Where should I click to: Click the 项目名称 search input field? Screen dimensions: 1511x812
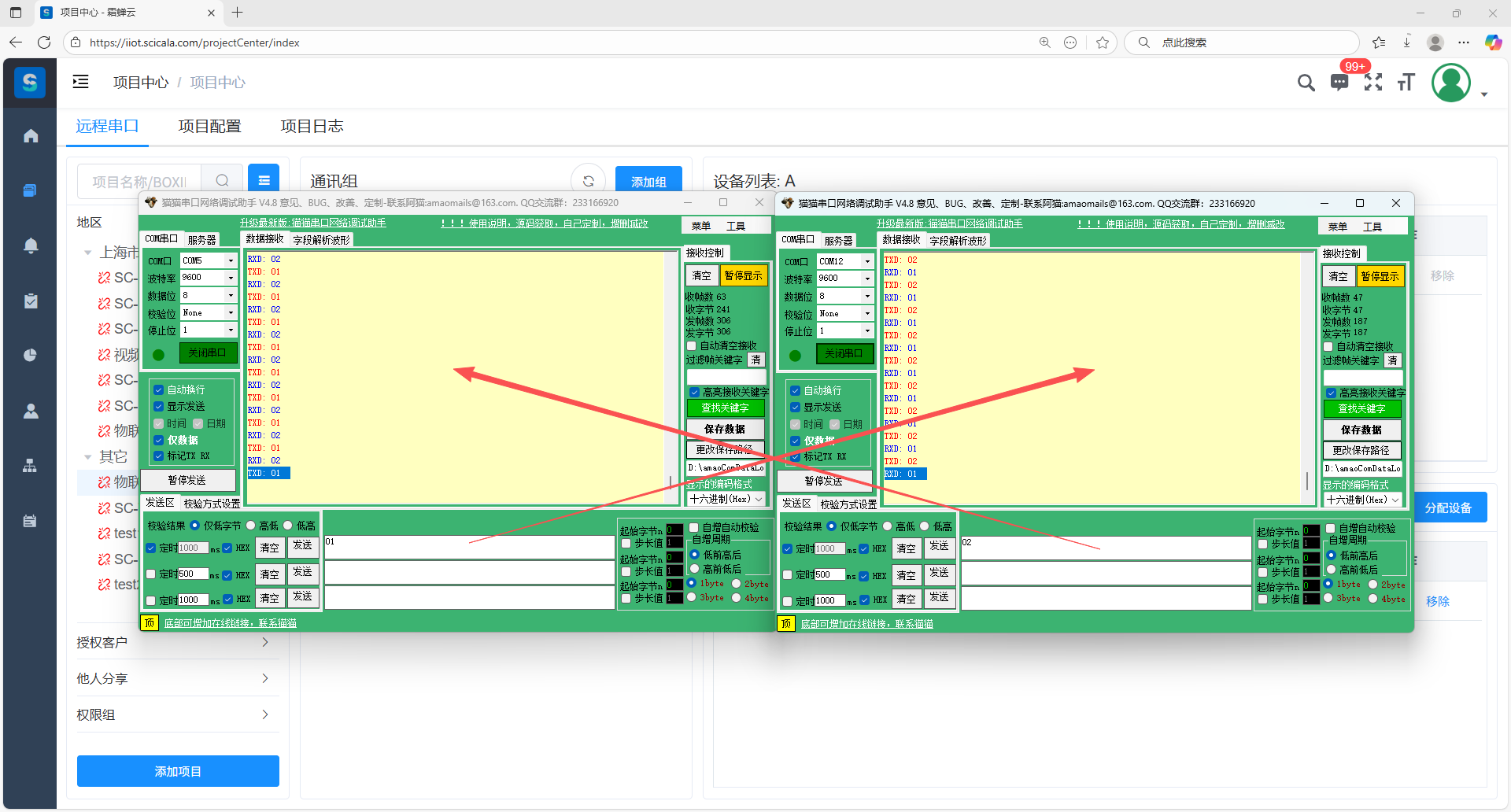tap(139, 182)
